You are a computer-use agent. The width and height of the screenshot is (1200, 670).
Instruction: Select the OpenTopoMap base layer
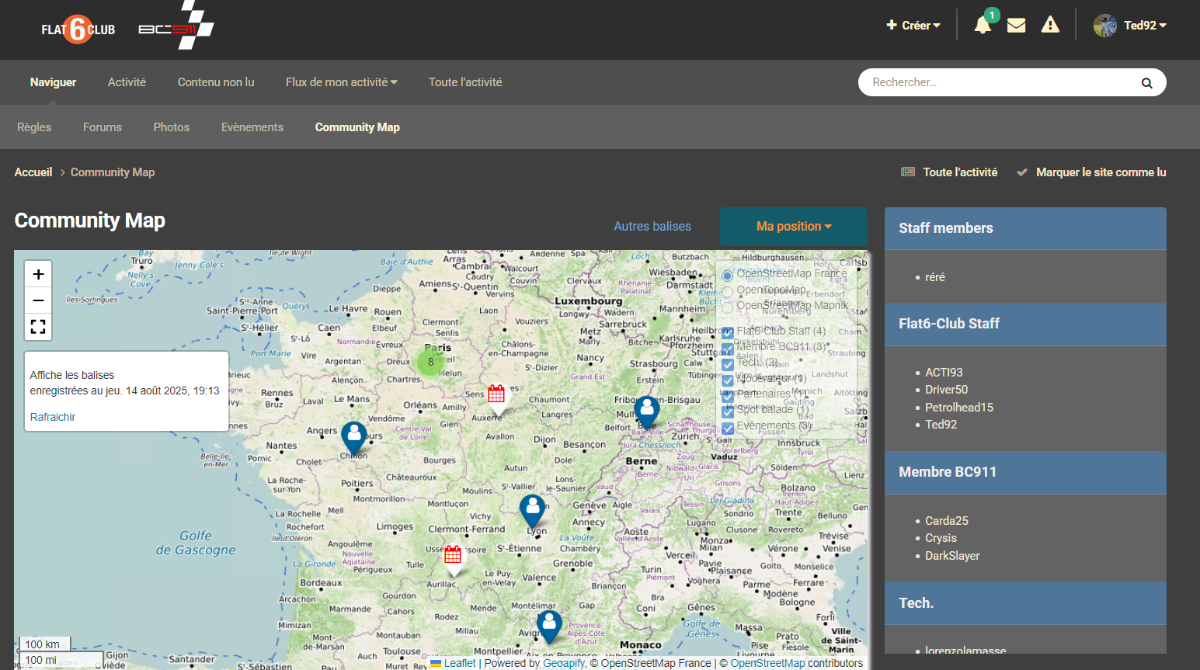(x=728, y=291)
